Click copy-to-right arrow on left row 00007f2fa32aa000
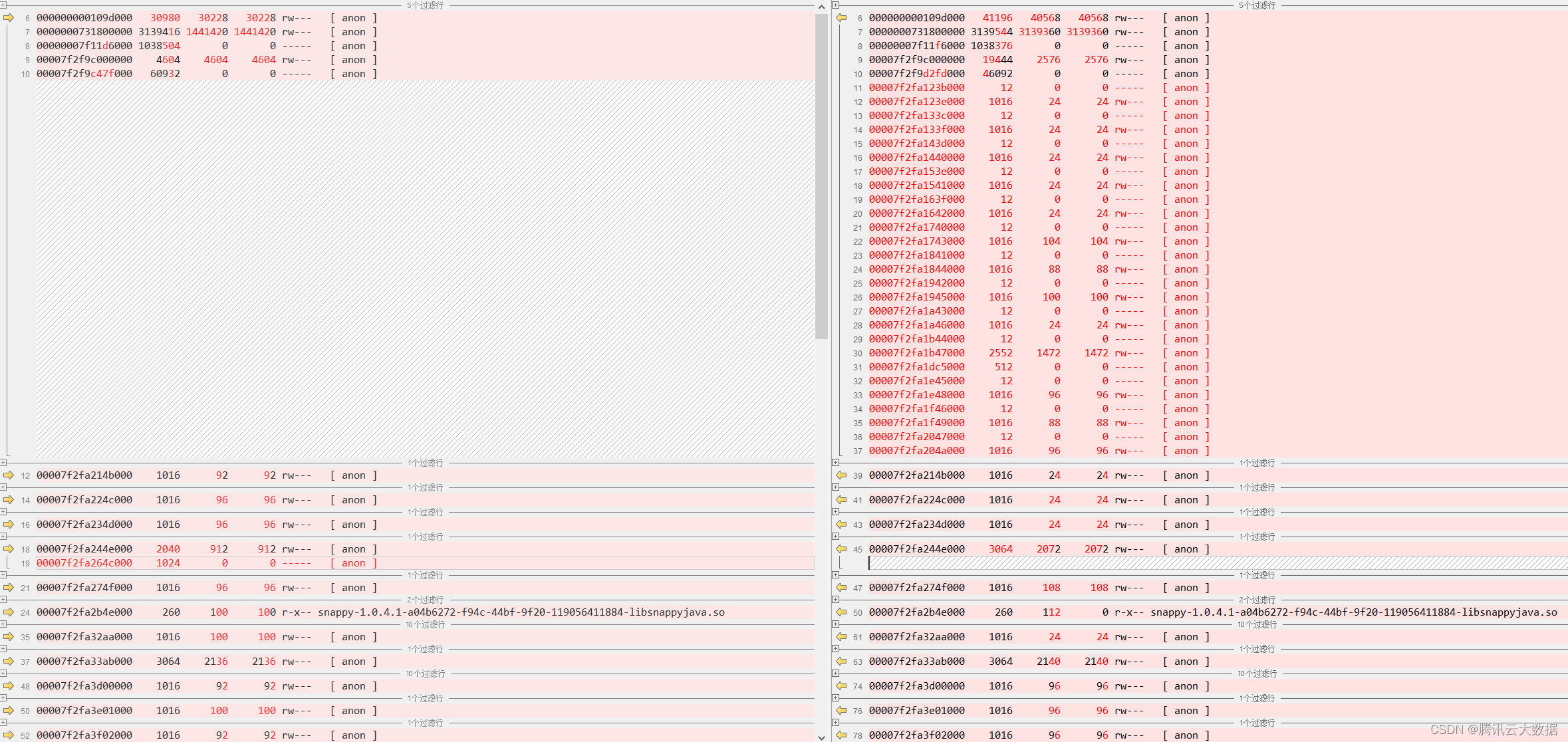This screenshot has width=1568, height=742. pos(9,637)
